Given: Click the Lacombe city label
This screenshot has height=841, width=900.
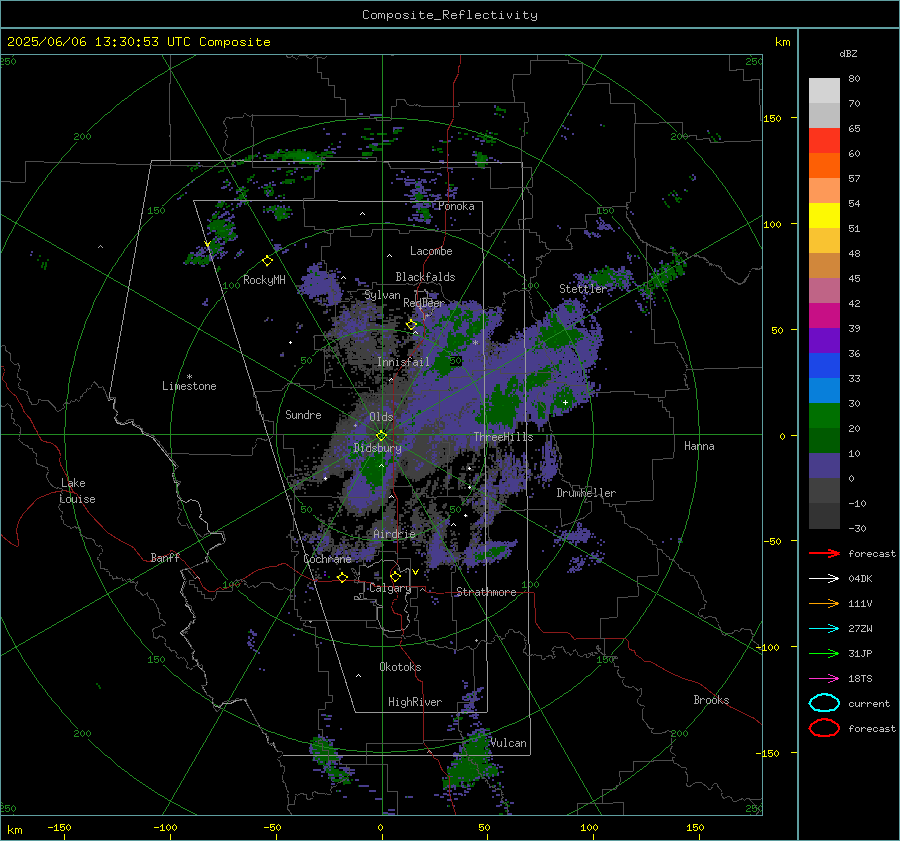Looking at the screenshot, I should (x=431, y=251).
